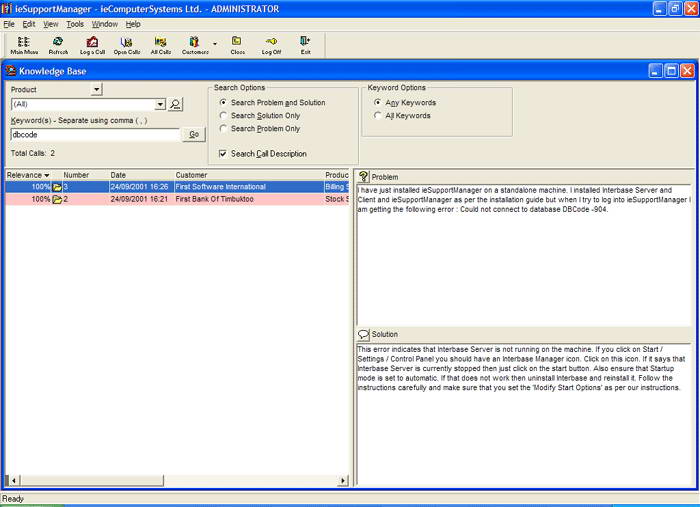Click the product search magnifier icon
This screenshot has width=700, height=507.
tap(175, 104)
